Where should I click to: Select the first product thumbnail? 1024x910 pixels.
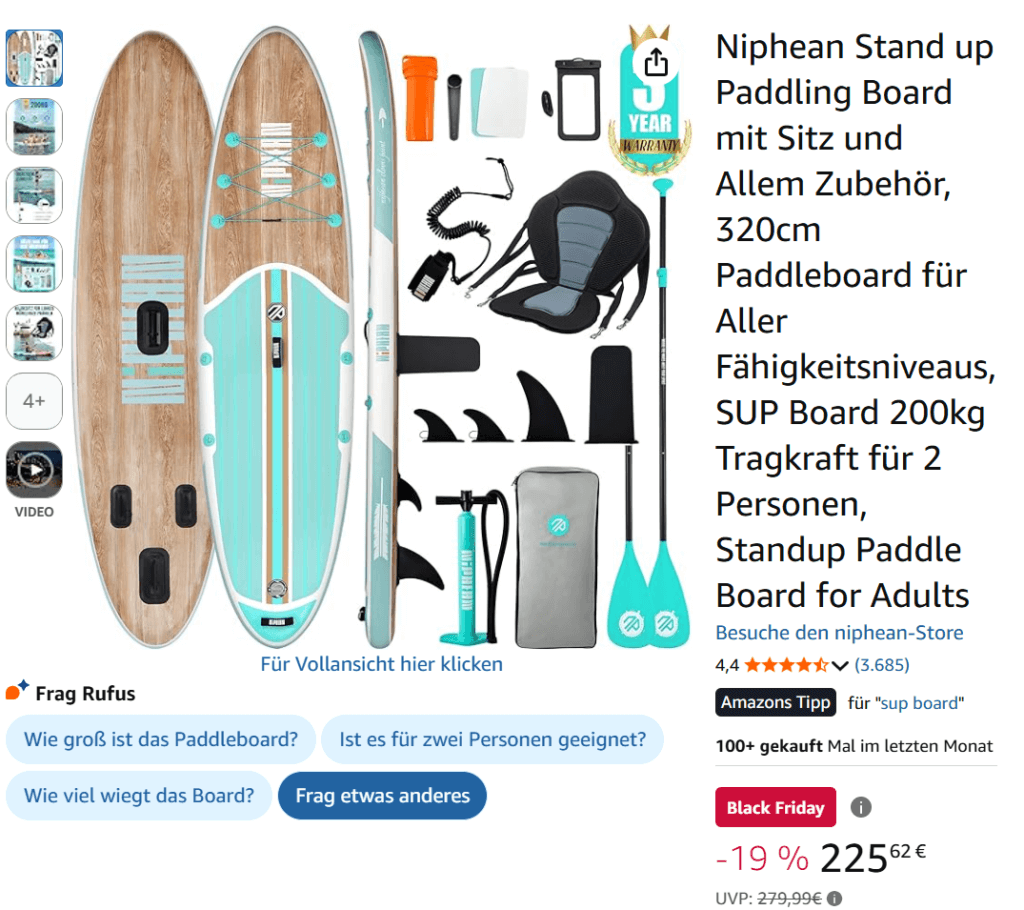34,59
